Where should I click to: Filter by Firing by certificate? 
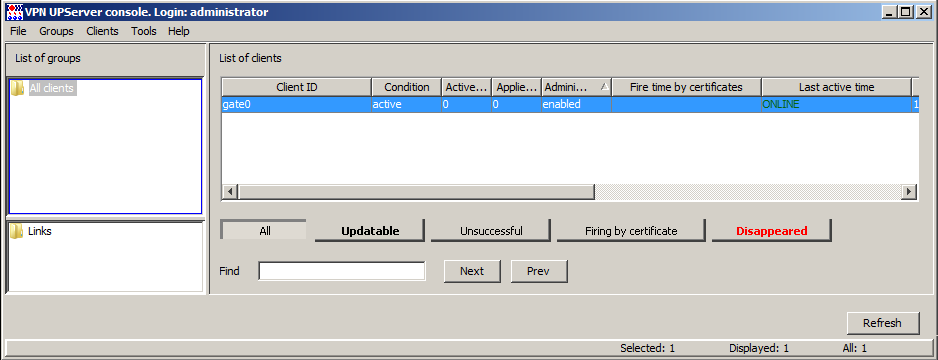pyautogui.click(x=631, y=231)
